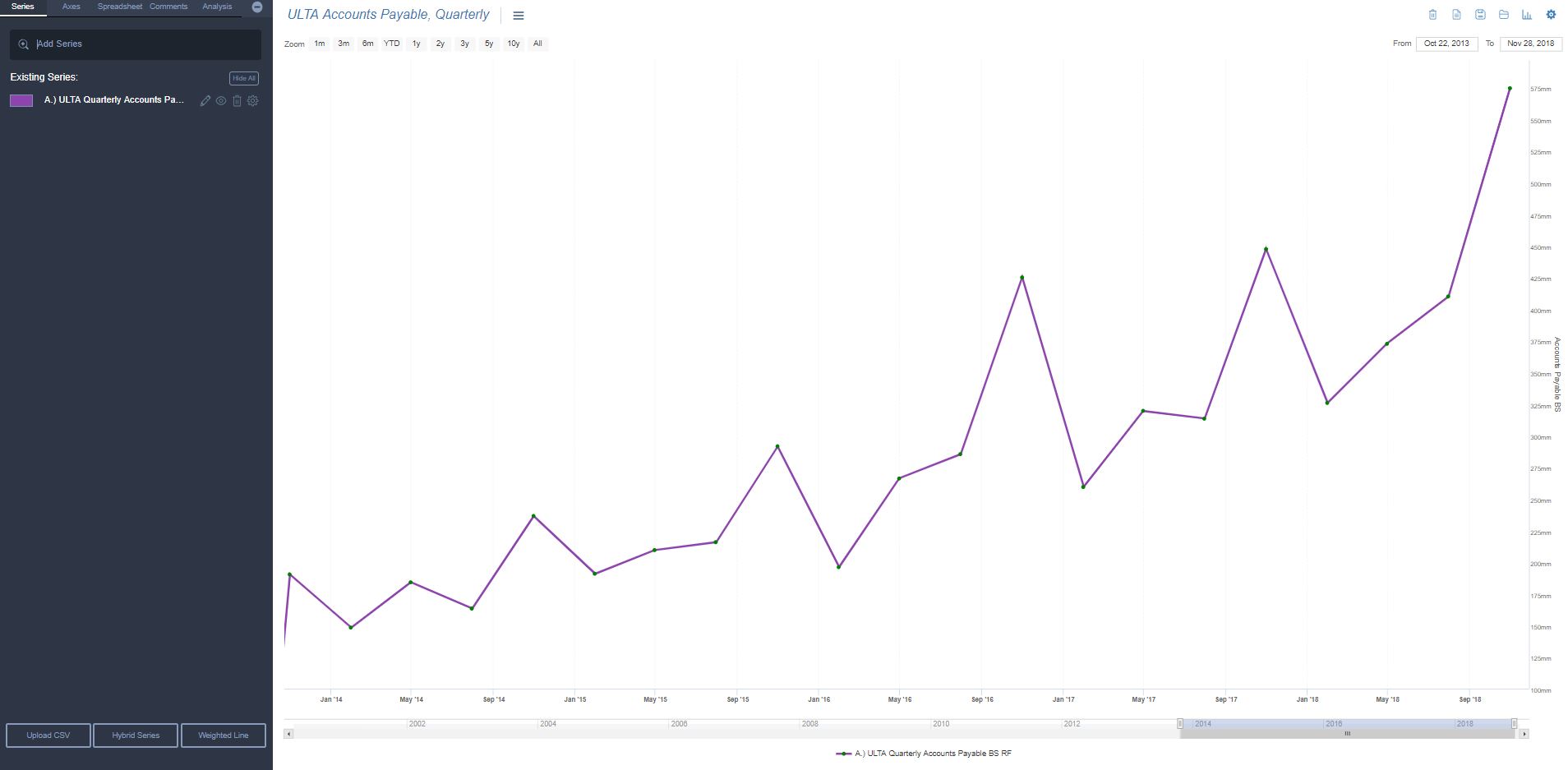Set zoom range to YTD
The image size is (1568, 770).
pos(392,44)
